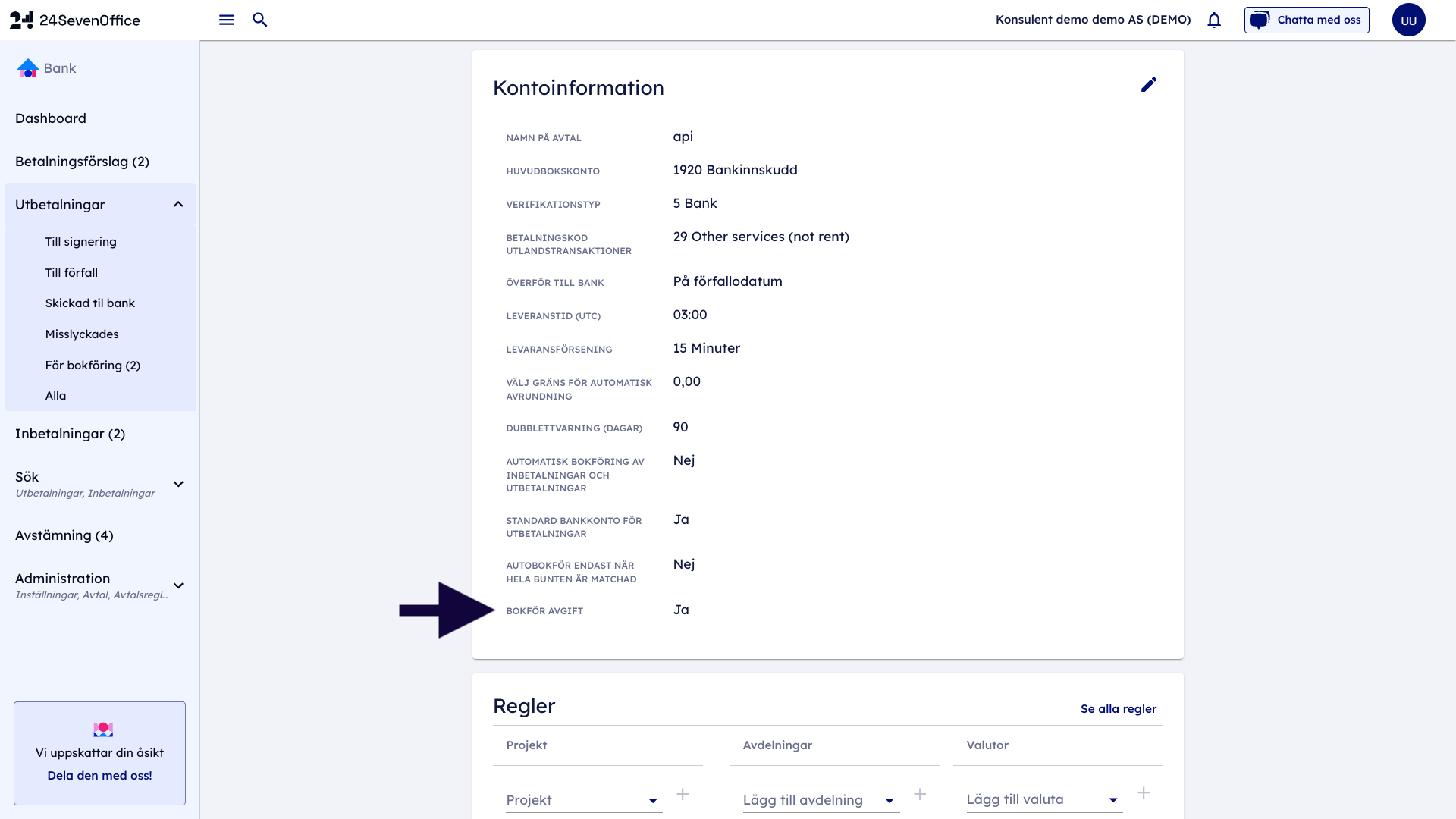Viewport: 1456px width, 819px height.
Task: Click the Avdelningar column header
Action: tap(777, 745)
